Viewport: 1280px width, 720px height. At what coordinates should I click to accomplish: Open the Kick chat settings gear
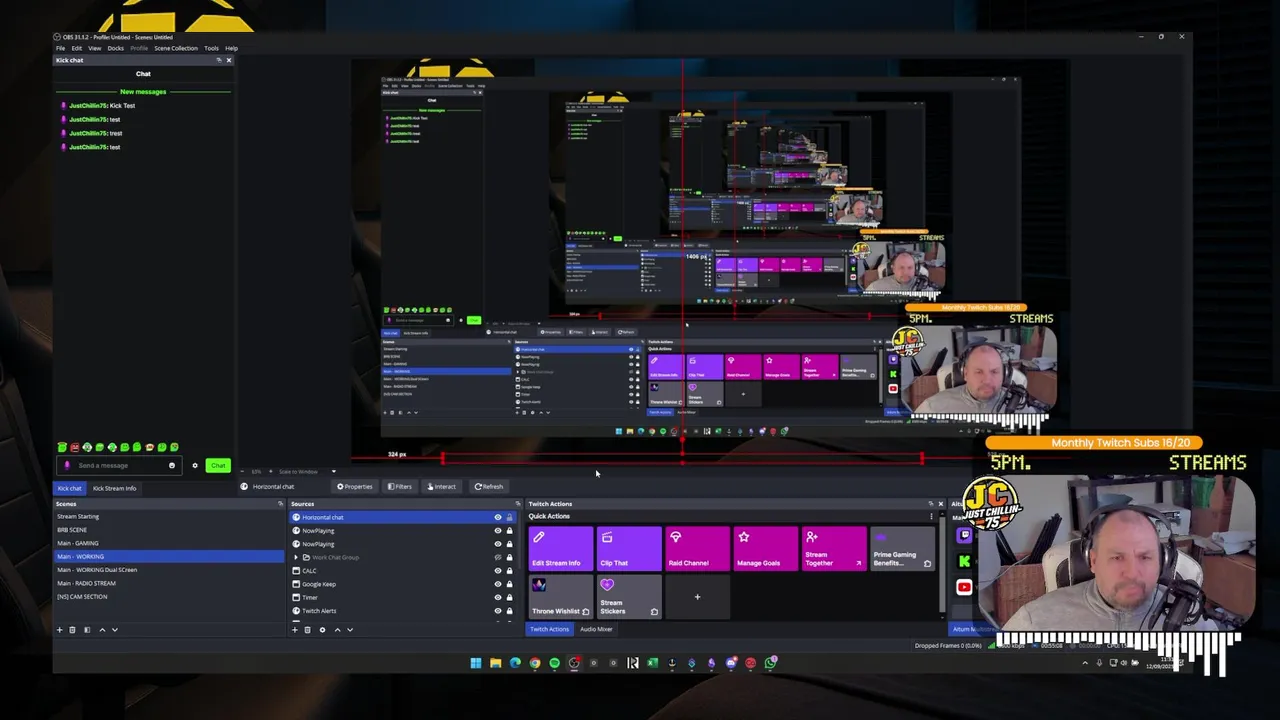pyautogui.click(x=195, y=465)
